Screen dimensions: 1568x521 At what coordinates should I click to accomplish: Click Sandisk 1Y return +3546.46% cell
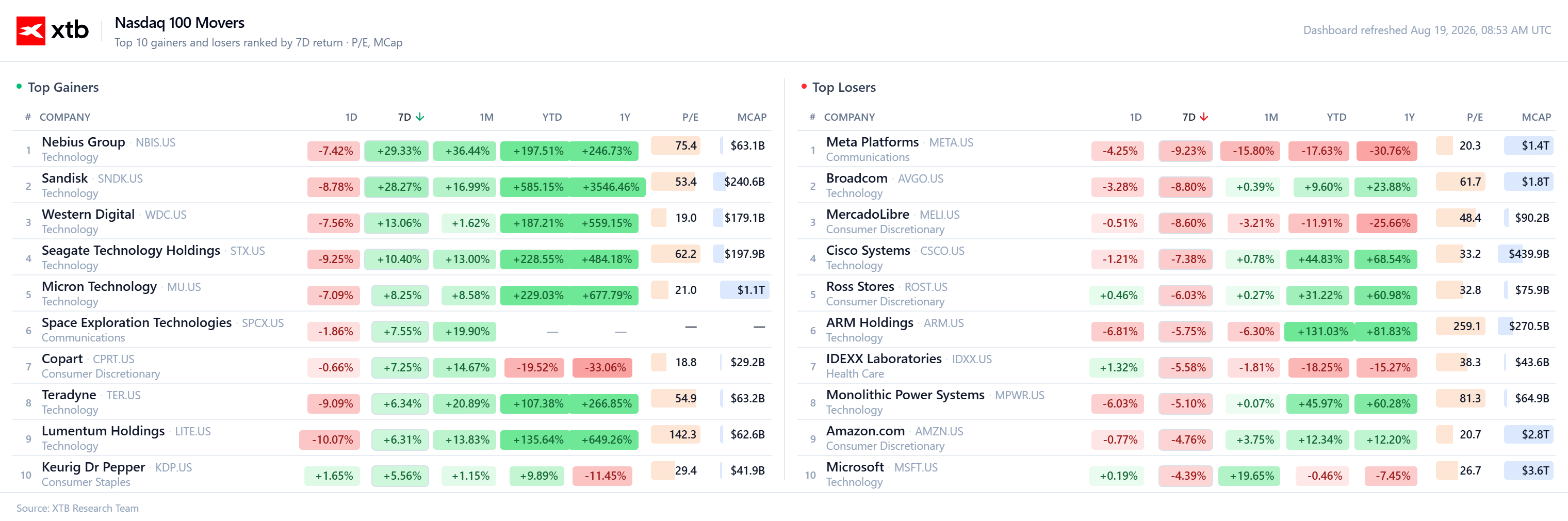pos(611,187)
